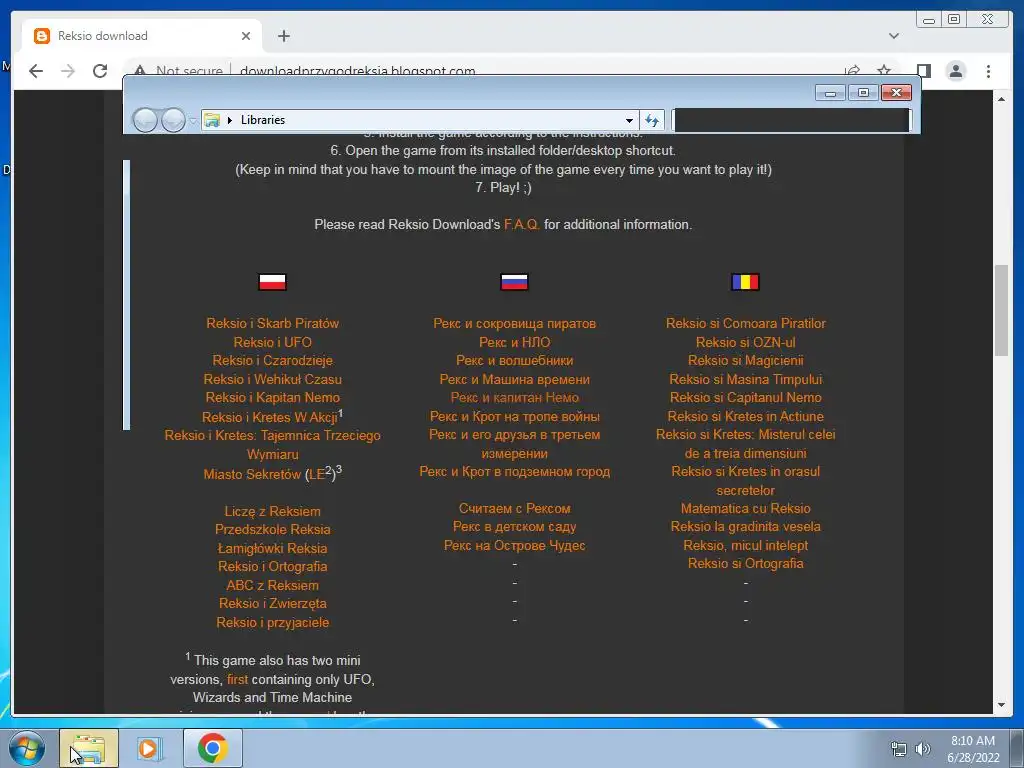
Task: Click the Russian flag image
Action: pos(515,281)
